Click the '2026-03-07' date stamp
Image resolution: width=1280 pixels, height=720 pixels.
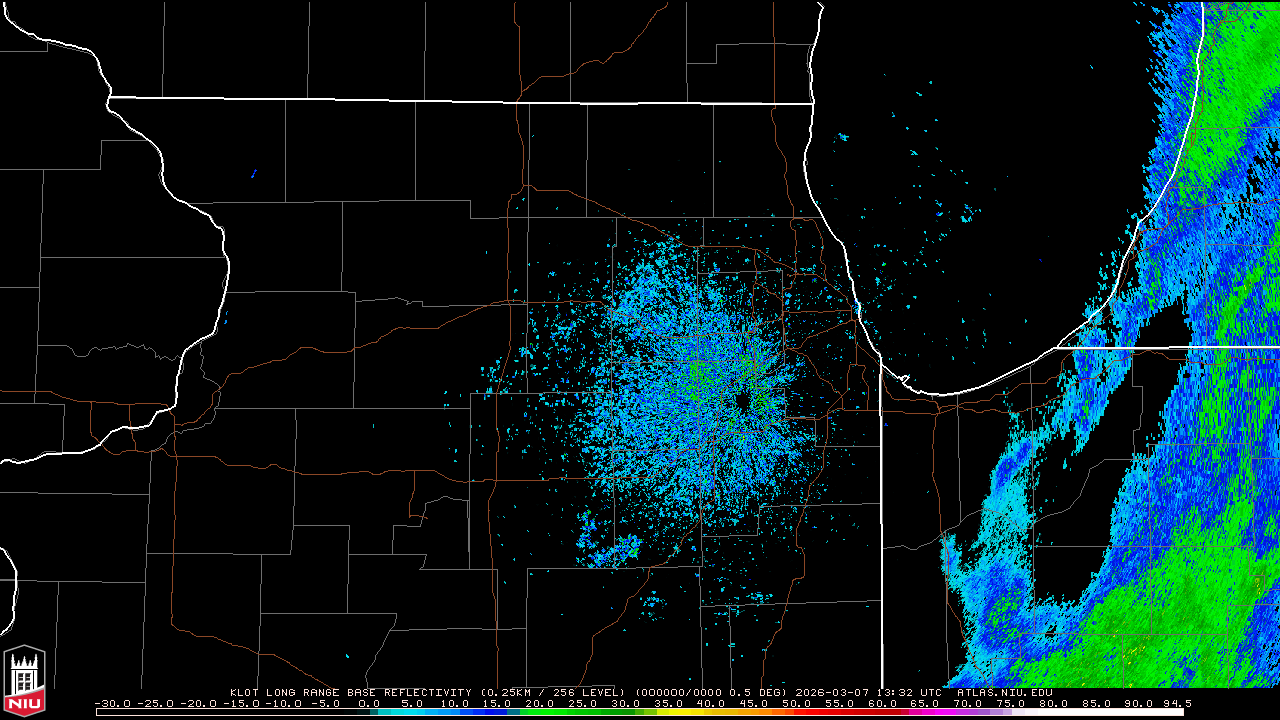click(833, 692)
